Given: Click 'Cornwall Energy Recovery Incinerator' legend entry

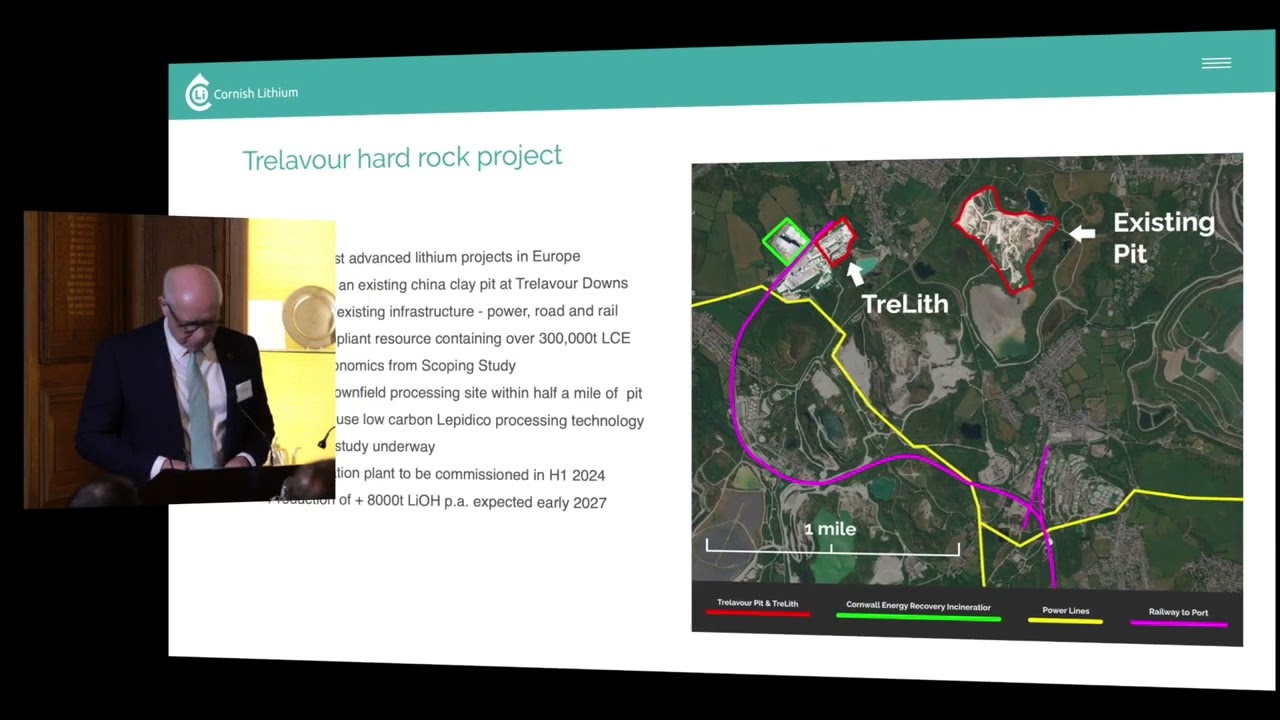Looking at the screenshot, I should tap(918, 606).
